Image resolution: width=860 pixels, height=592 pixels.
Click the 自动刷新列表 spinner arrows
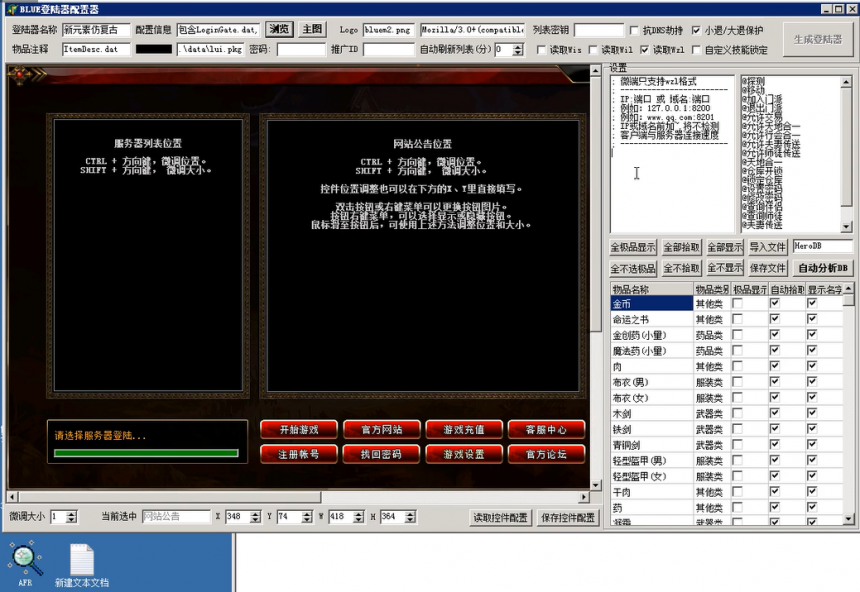click(517, 49)
